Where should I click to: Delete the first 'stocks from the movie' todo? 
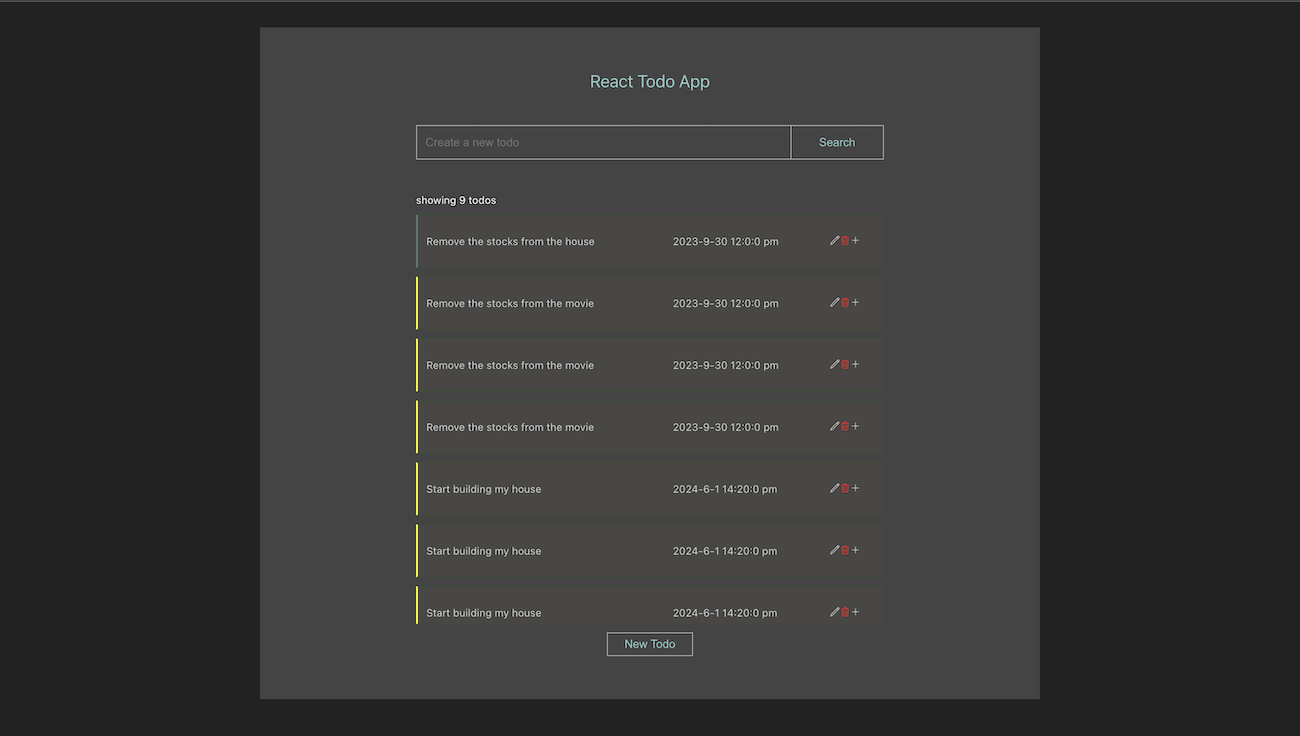point(845,303)
